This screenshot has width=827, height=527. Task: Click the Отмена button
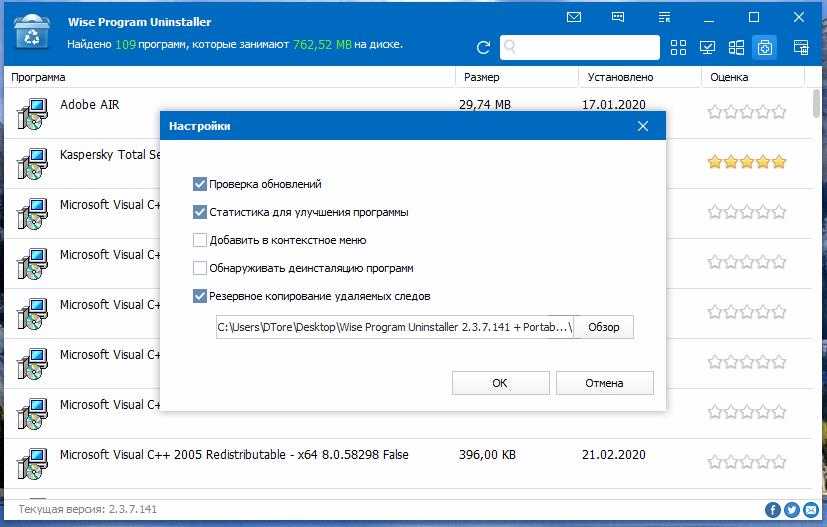coord(604,383)
